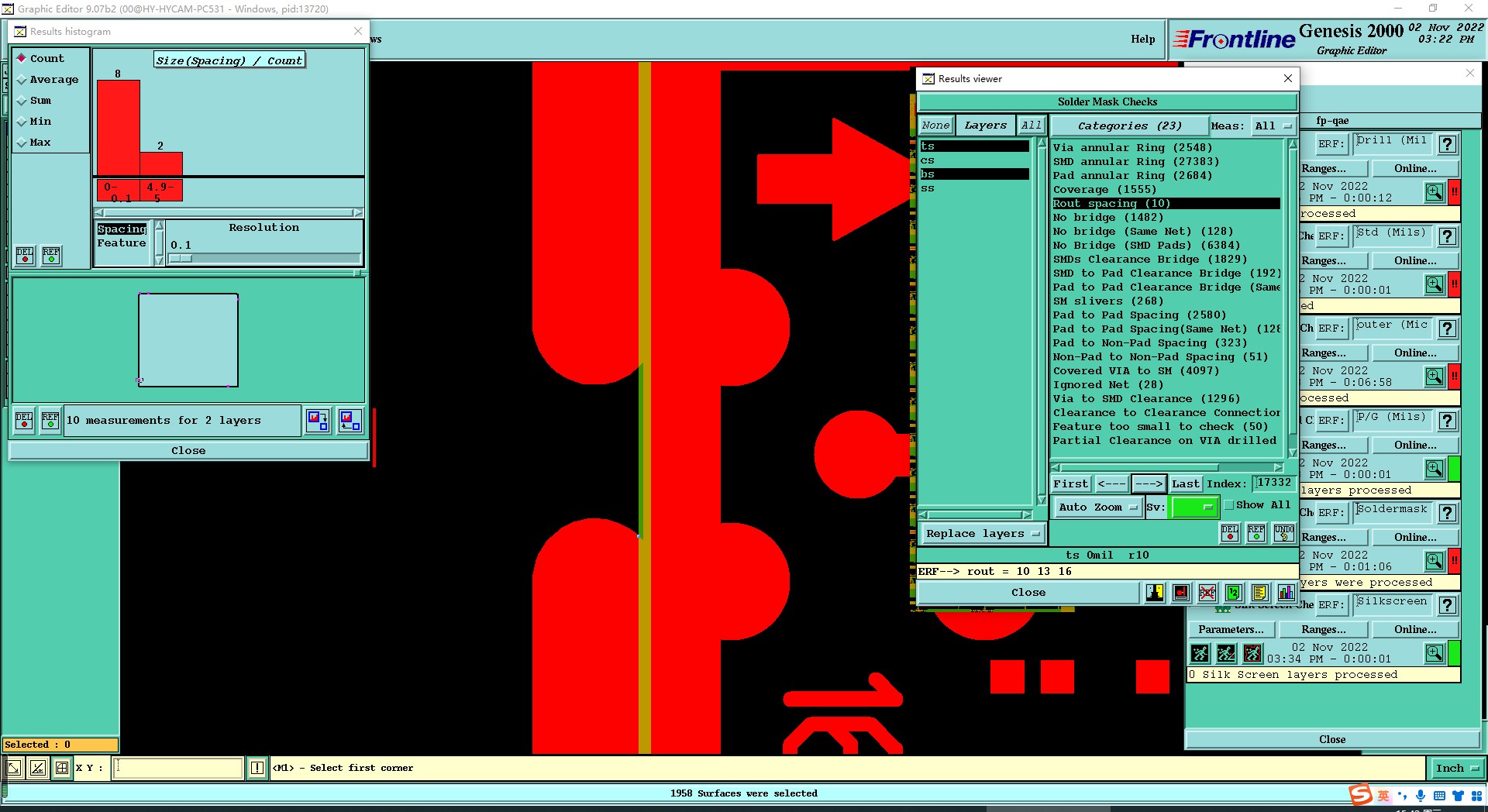The height and width of the screenshot is (812, 1488).
Task: Click the soft keyboard icon in the input tray
Action: click(1439, 796)
